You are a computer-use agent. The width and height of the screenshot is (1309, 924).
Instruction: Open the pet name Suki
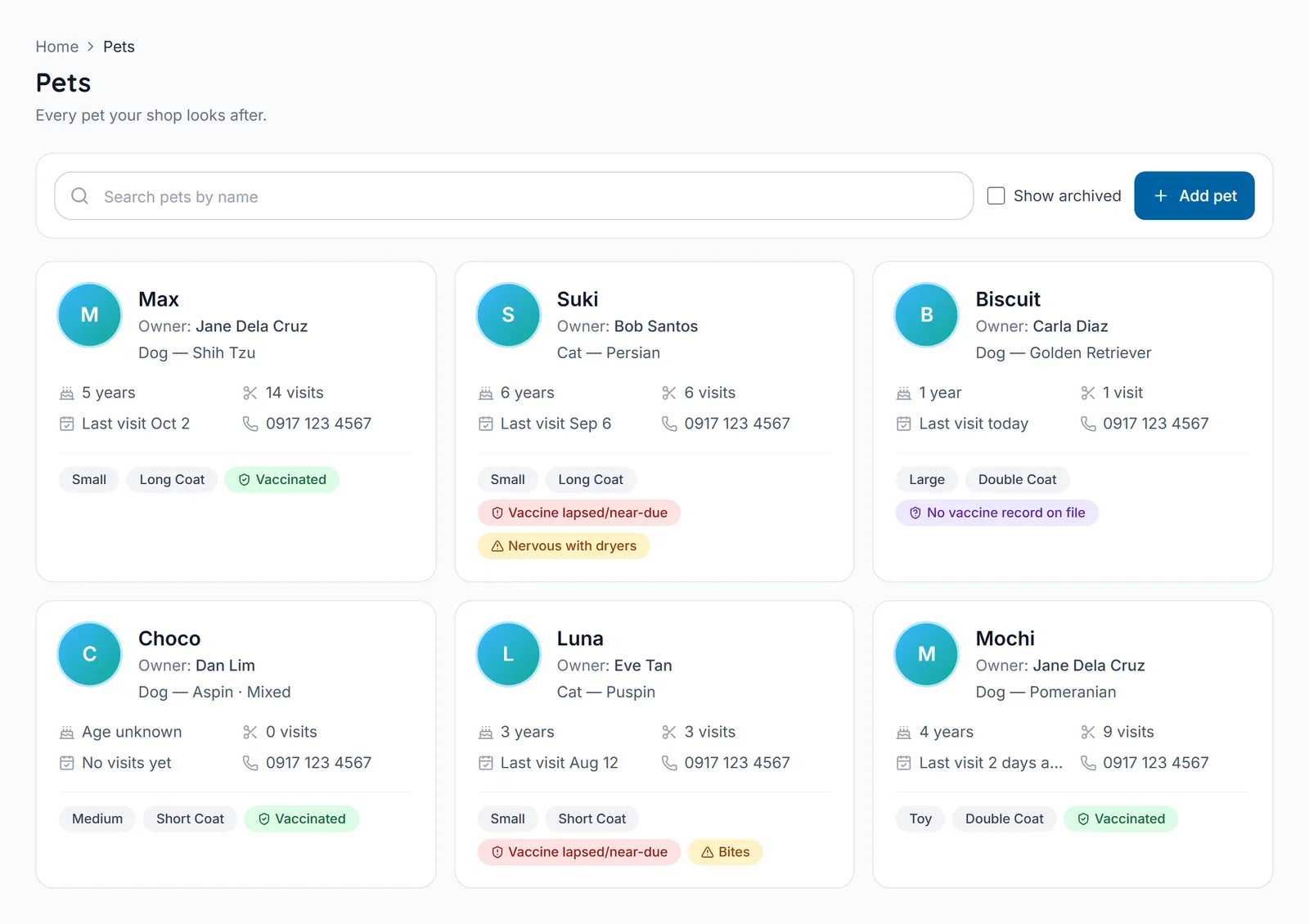click(578, 299)
